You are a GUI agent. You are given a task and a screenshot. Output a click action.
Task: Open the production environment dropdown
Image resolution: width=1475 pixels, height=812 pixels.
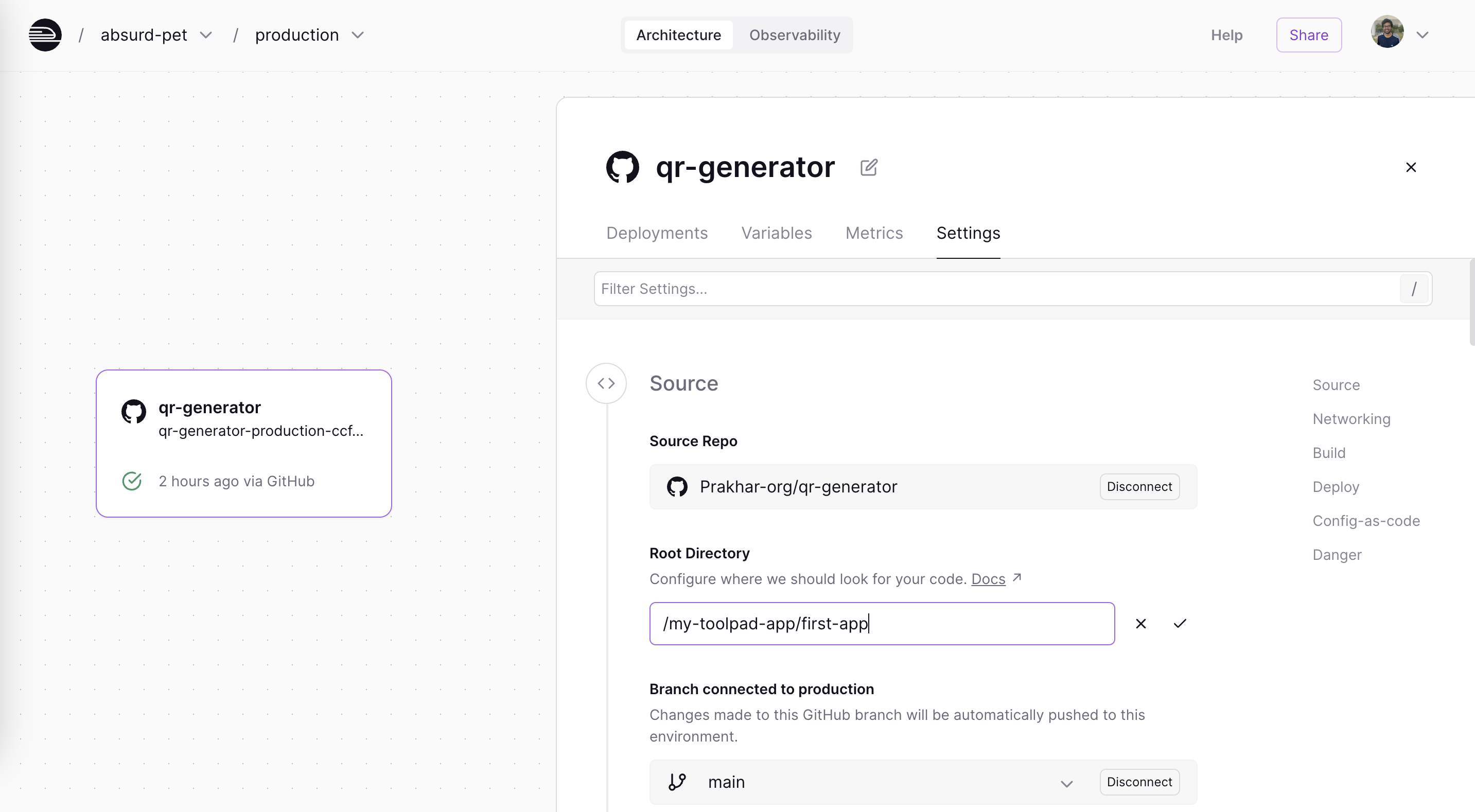click(358, 35)
